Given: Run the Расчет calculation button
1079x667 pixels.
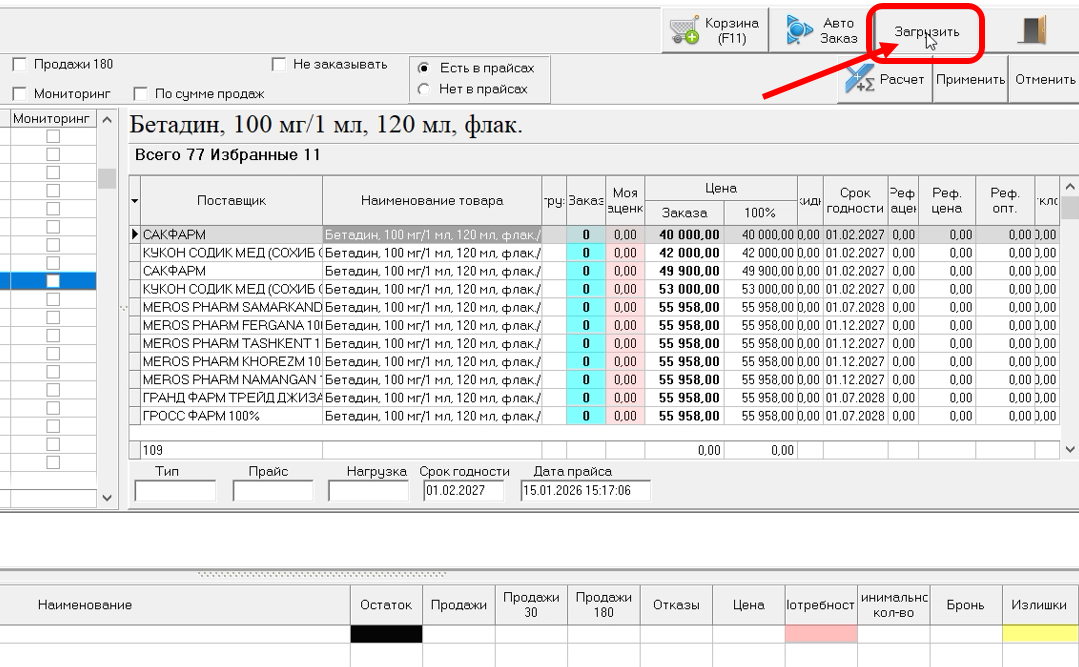Looking at the screenshot, I should [886, 80].
